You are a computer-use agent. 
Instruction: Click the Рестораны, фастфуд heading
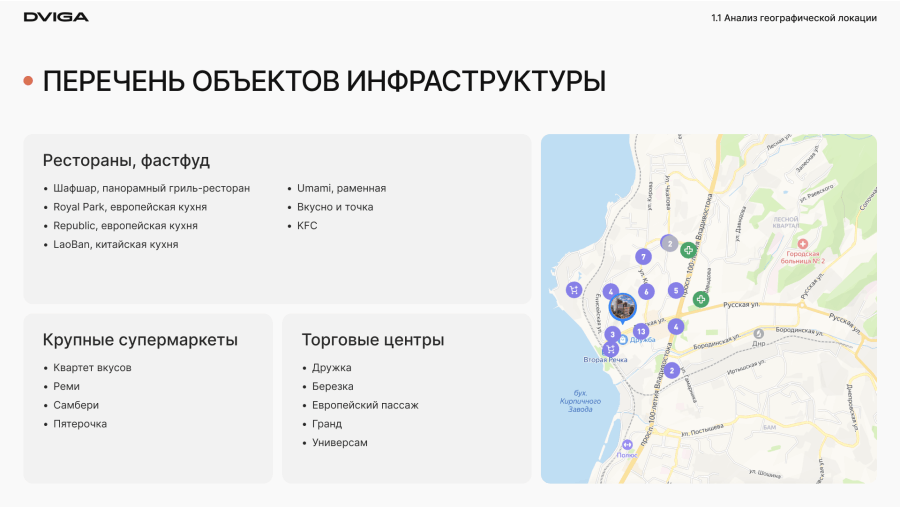click(126, 160)
